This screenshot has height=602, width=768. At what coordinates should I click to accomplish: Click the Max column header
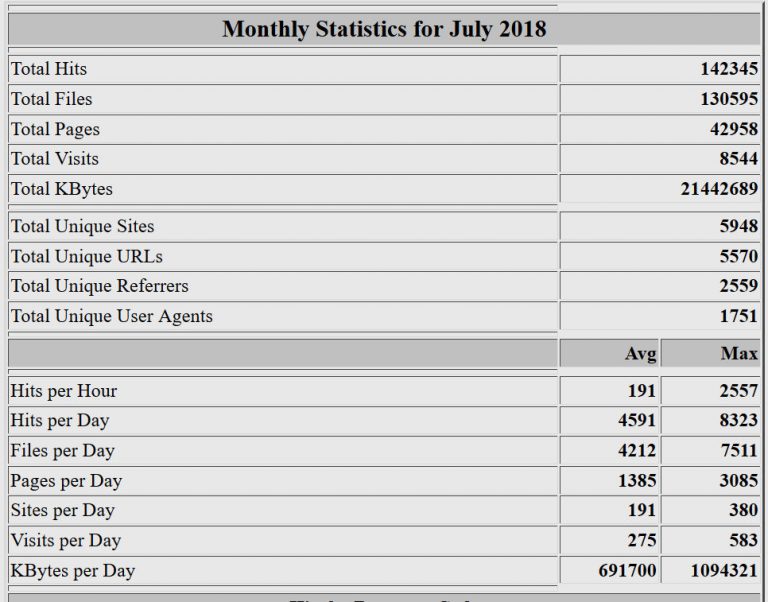(x=738, y=353)
